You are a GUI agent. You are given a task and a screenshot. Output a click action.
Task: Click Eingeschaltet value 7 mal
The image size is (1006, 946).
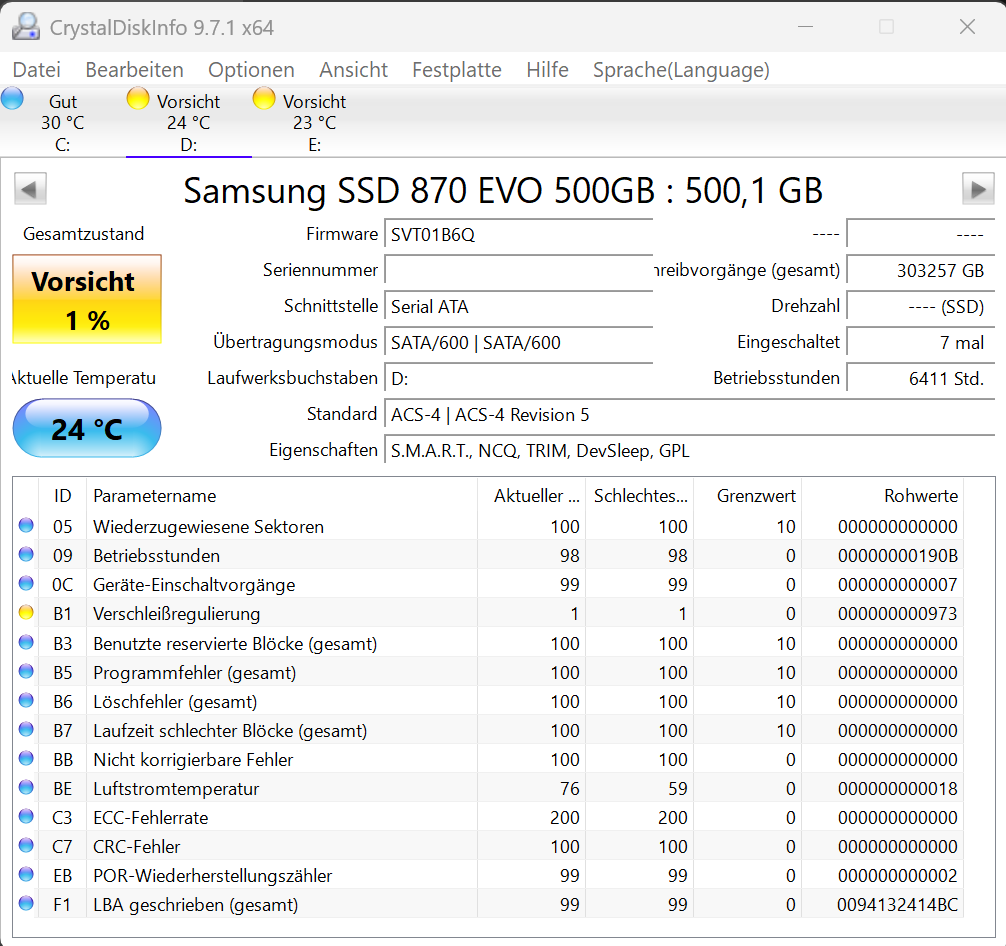click(x=921, y=342)
